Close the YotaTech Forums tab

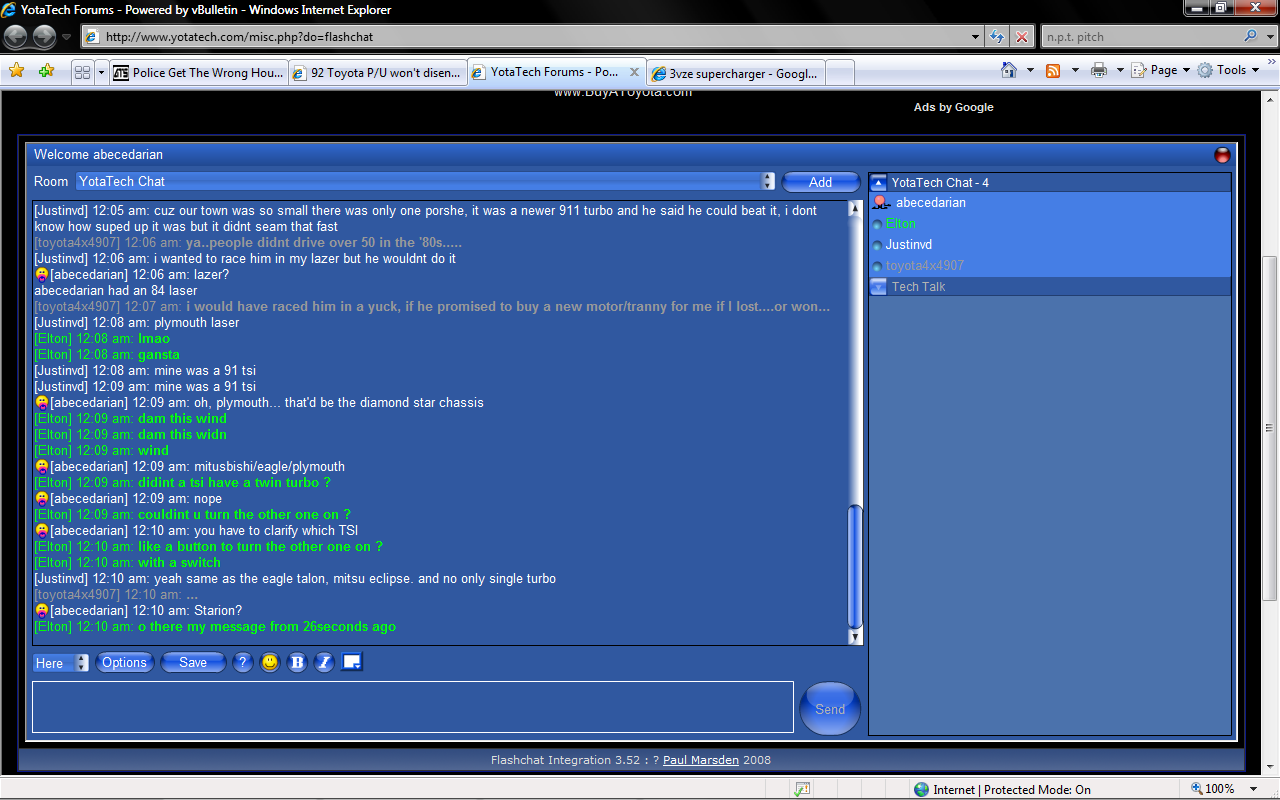click(x=634, y=72)
